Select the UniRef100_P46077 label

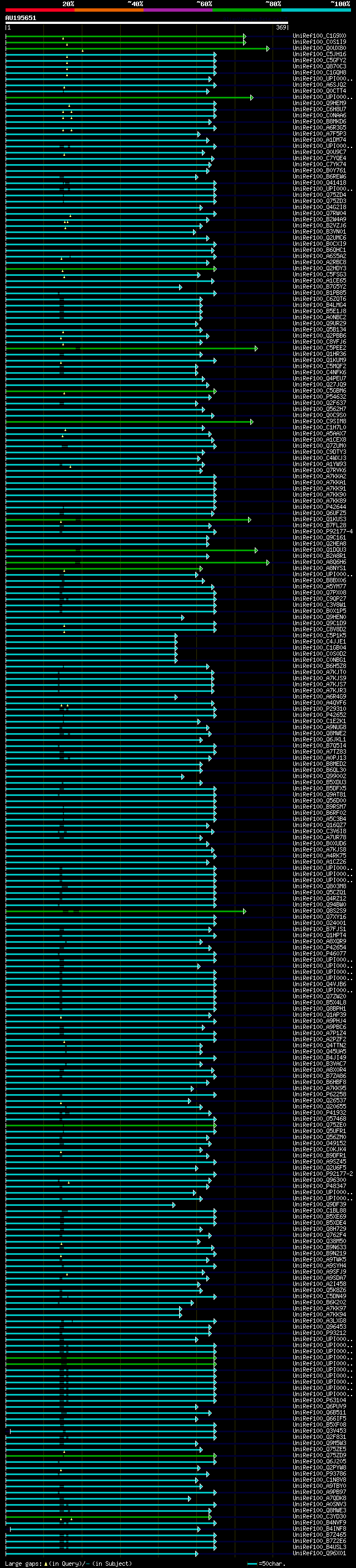(x=319, y=954)
